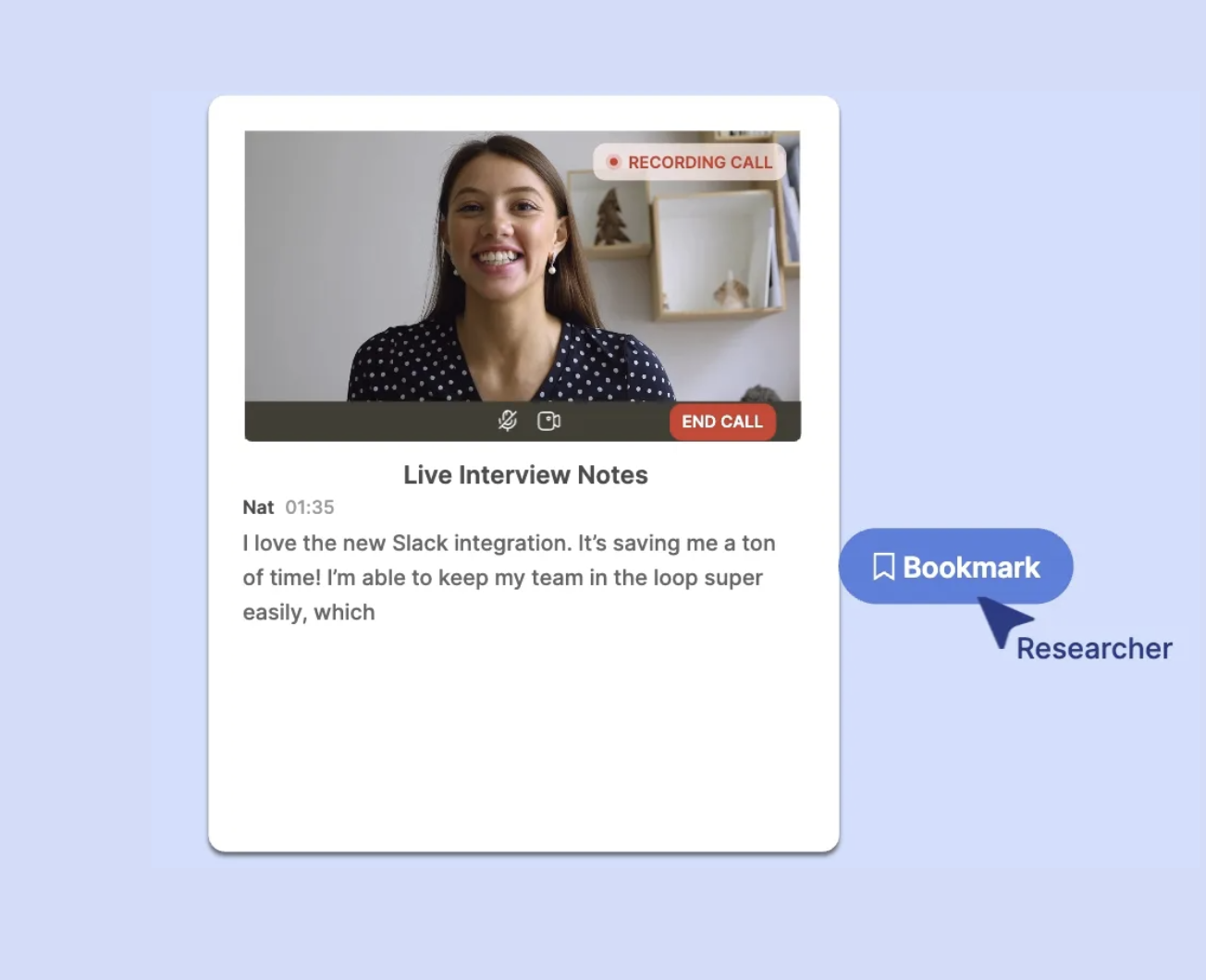Toggle call recording via RECORDING CALL badge

(x=690, y=162)
